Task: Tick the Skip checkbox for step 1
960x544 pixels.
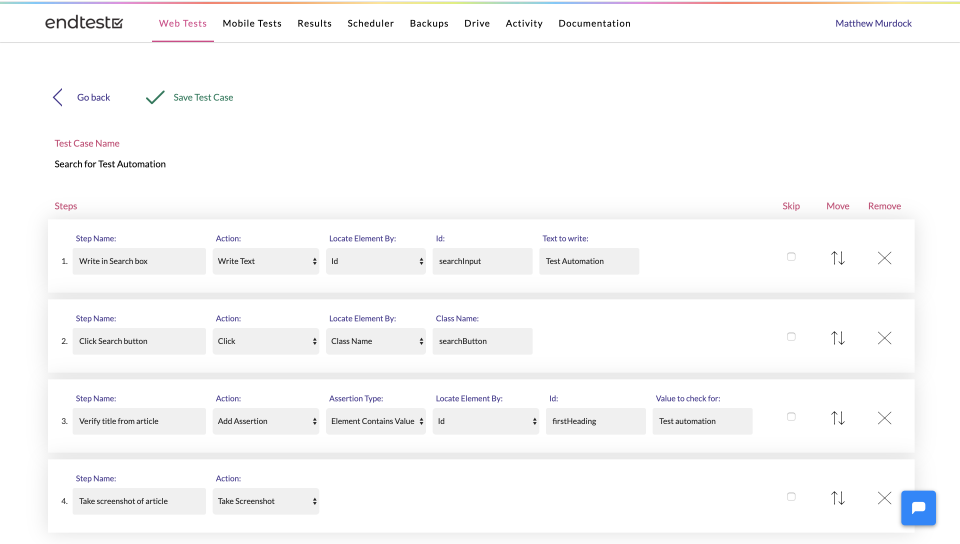Action: click(x=791, y=257)
